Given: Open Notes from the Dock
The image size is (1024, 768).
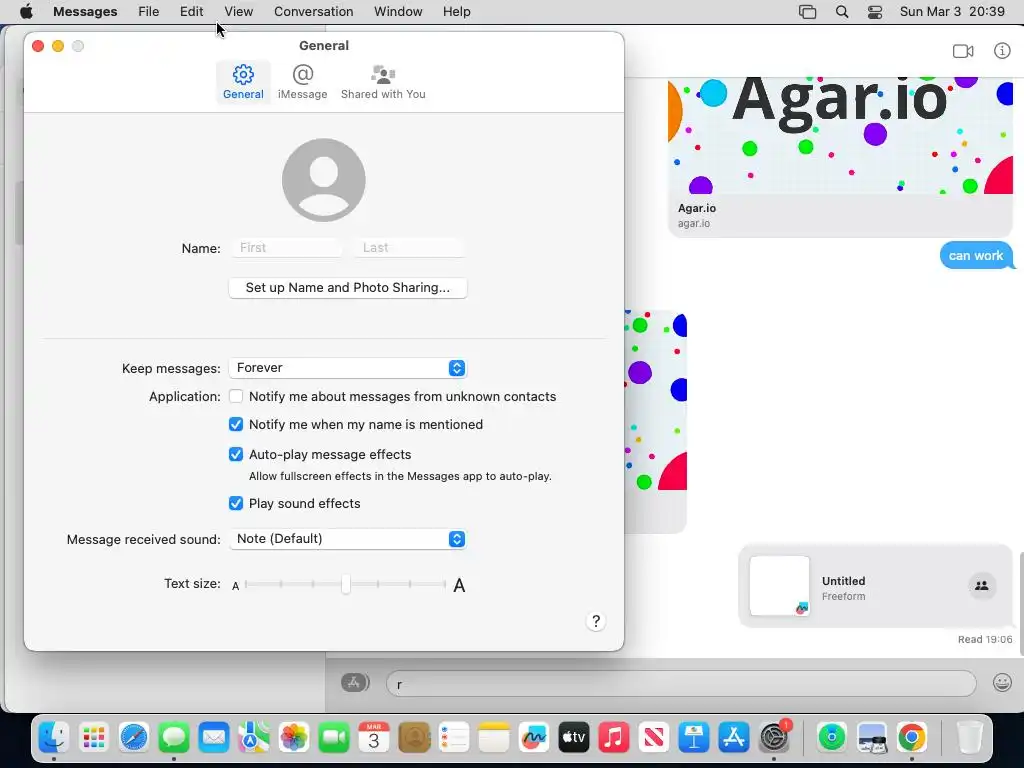Looking at the screenshot, I should click(494, 738).
